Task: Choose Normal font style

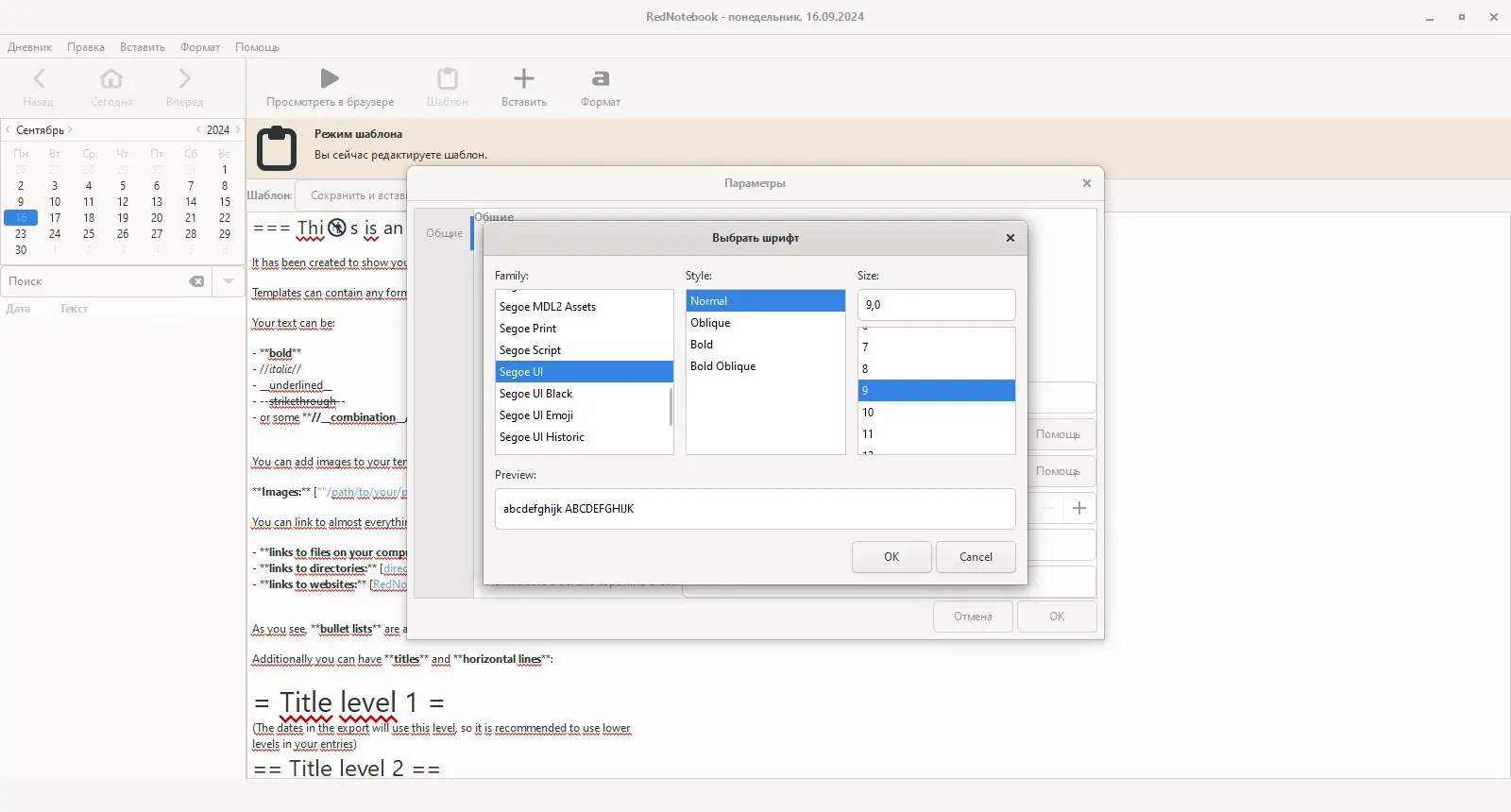Action: tap(765, 301)
